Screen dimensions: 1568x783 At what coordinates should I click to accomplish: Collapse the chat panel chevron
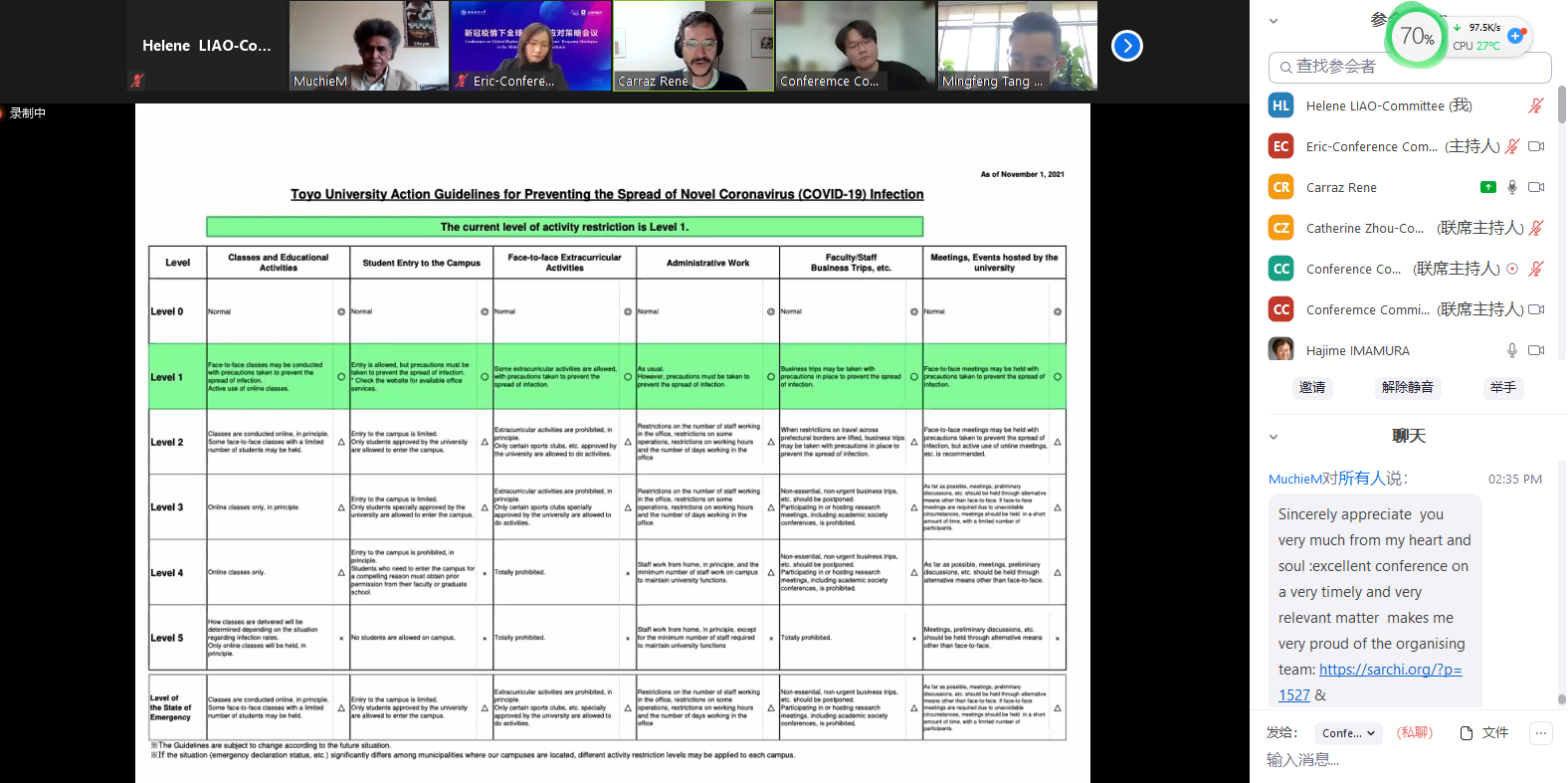(x=1274, y=436)
